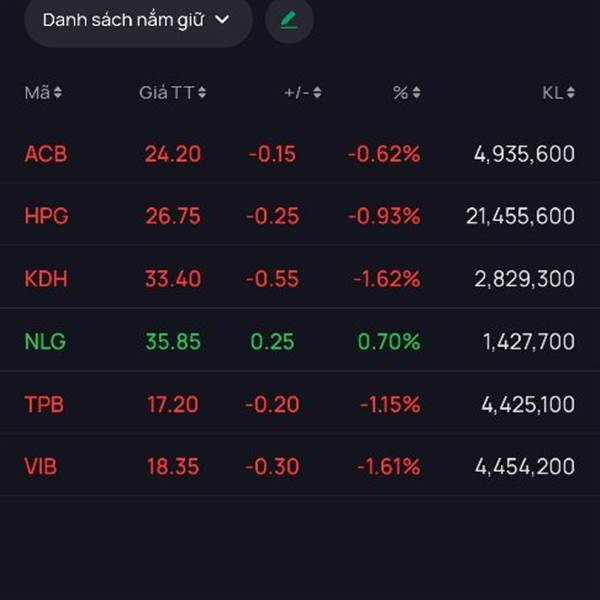
Task: Select the TPB stock symbol
Action: pyautogui.click(x=45, y=404)
